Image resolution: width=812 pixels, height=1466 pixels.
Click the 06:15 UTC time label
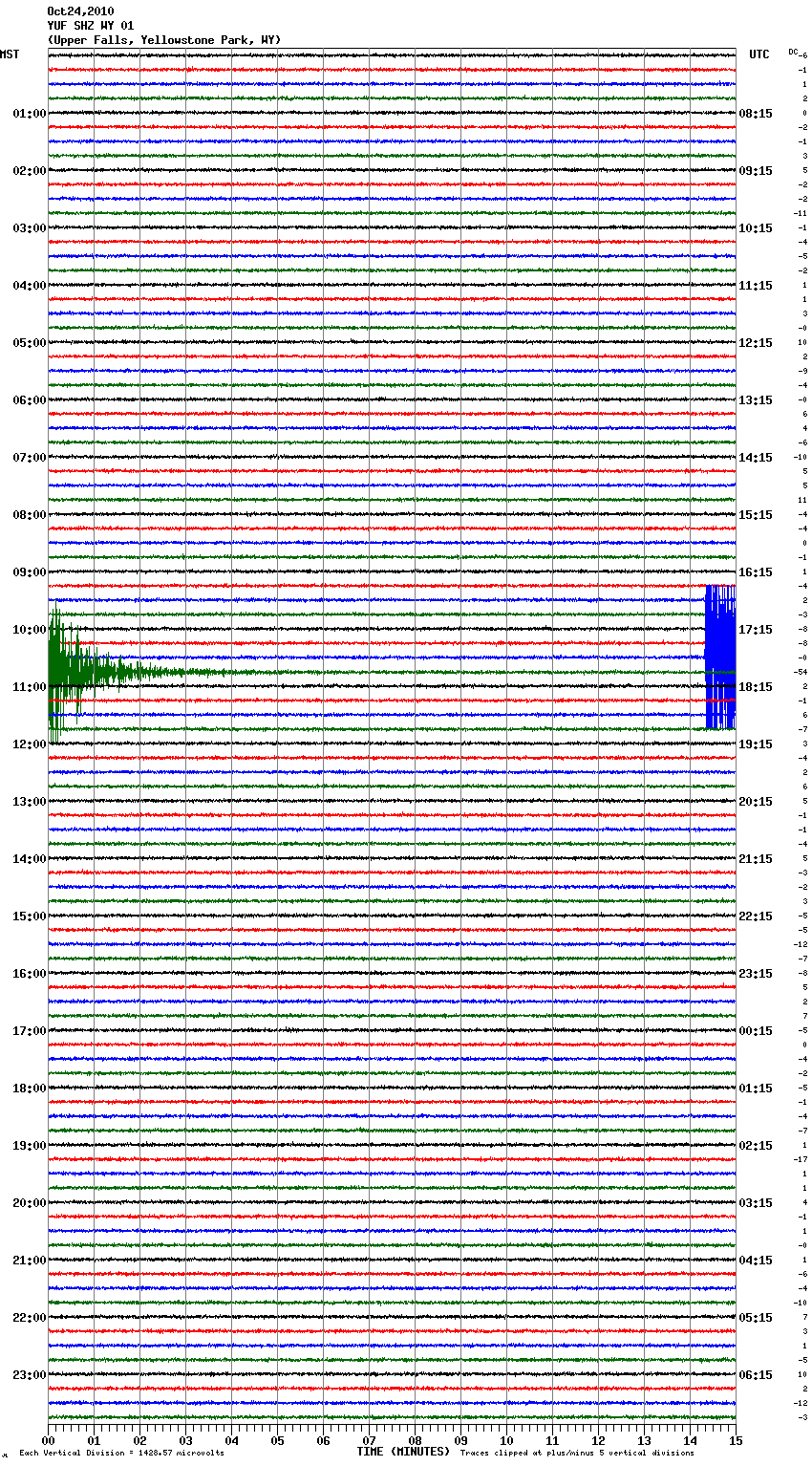pos(756,1375)
